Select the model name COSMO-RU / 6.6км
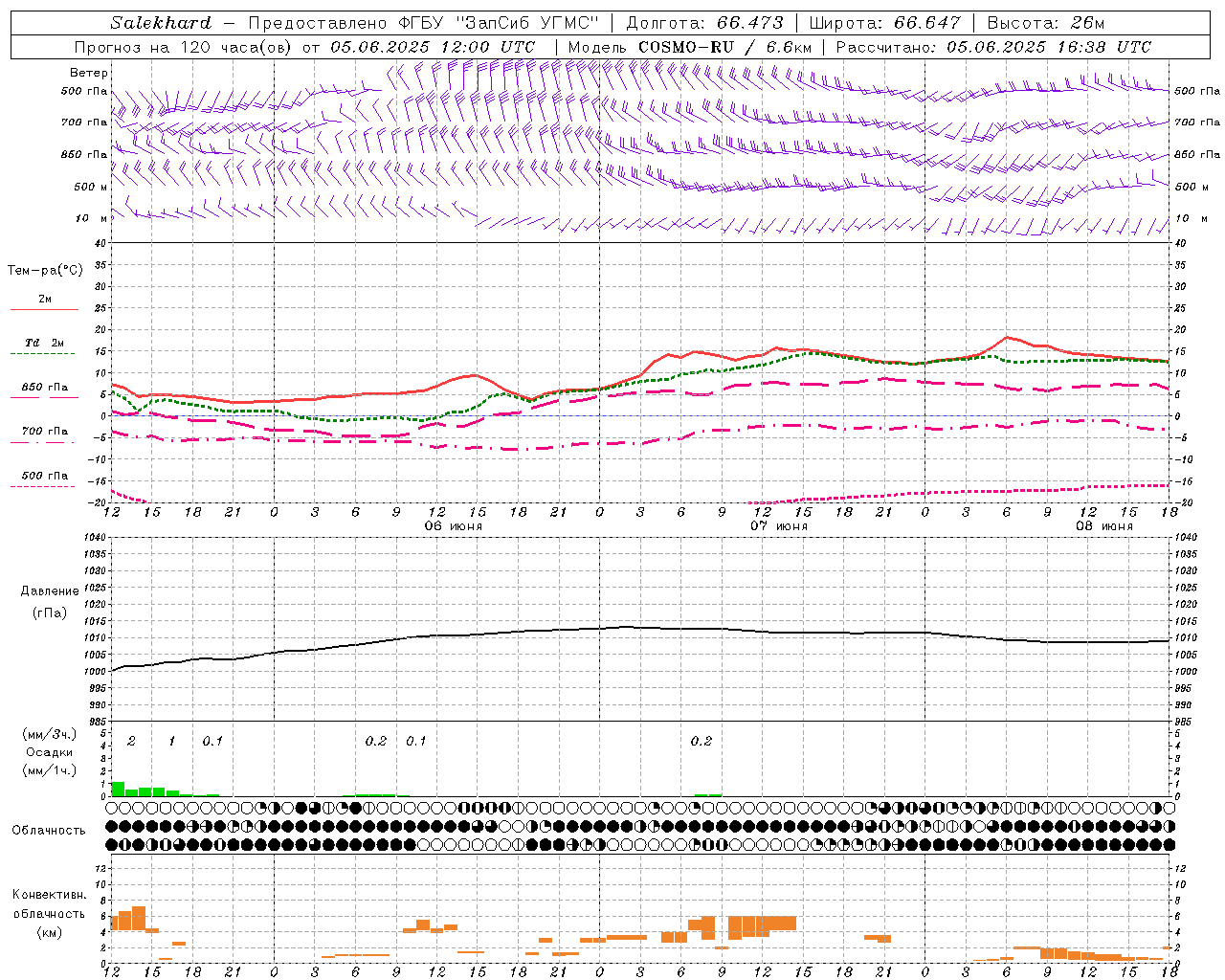Image resolution: width=1225 pixels, height=980 pixels. 724,47
